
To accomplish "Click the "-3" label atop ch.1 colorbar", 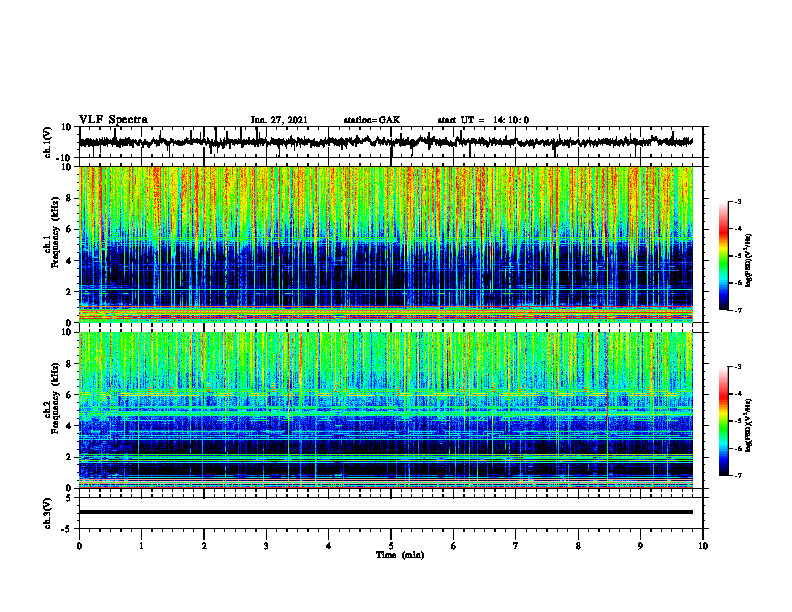I will coord(737,202).
